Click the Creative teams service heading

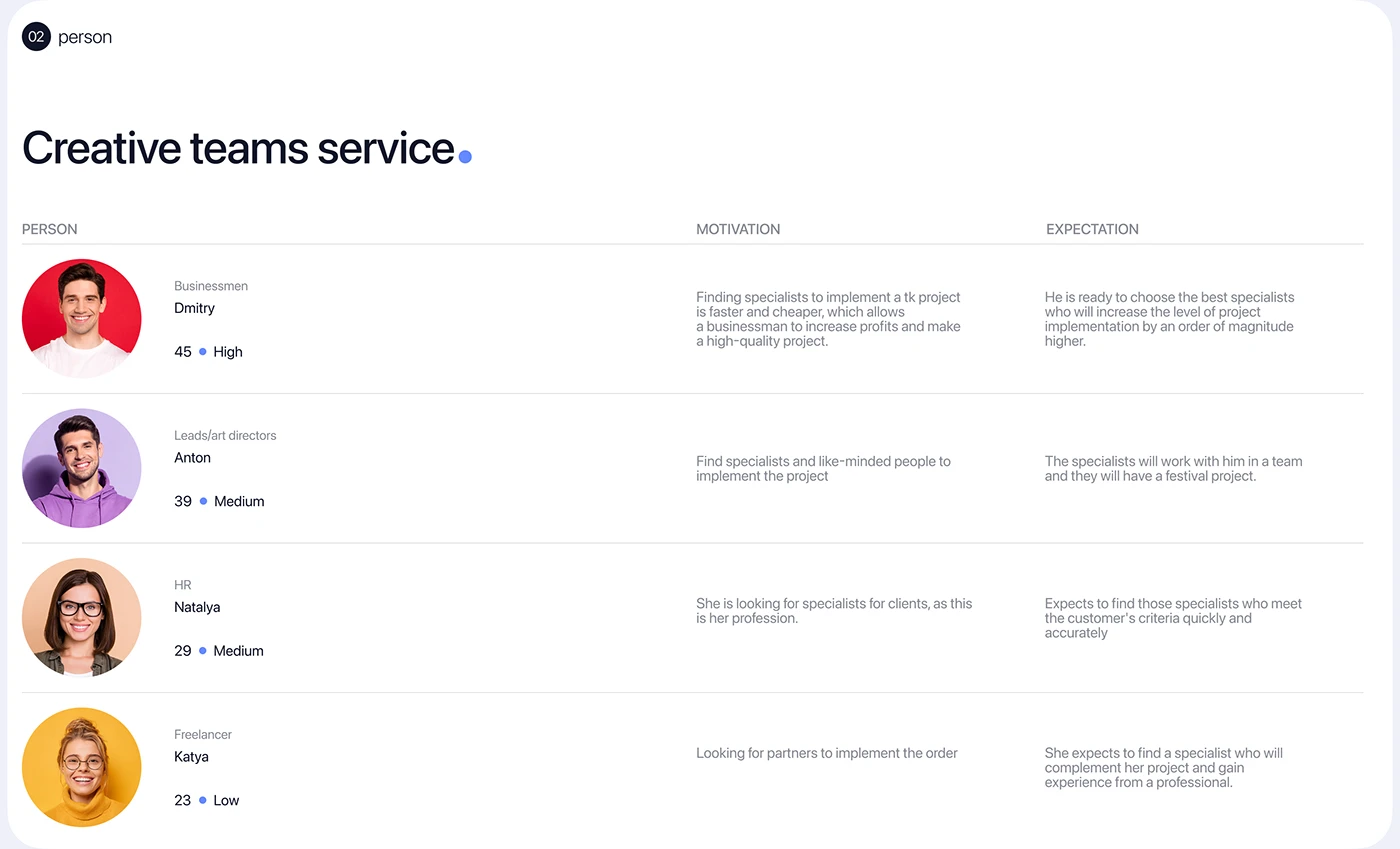coord(238,148)
